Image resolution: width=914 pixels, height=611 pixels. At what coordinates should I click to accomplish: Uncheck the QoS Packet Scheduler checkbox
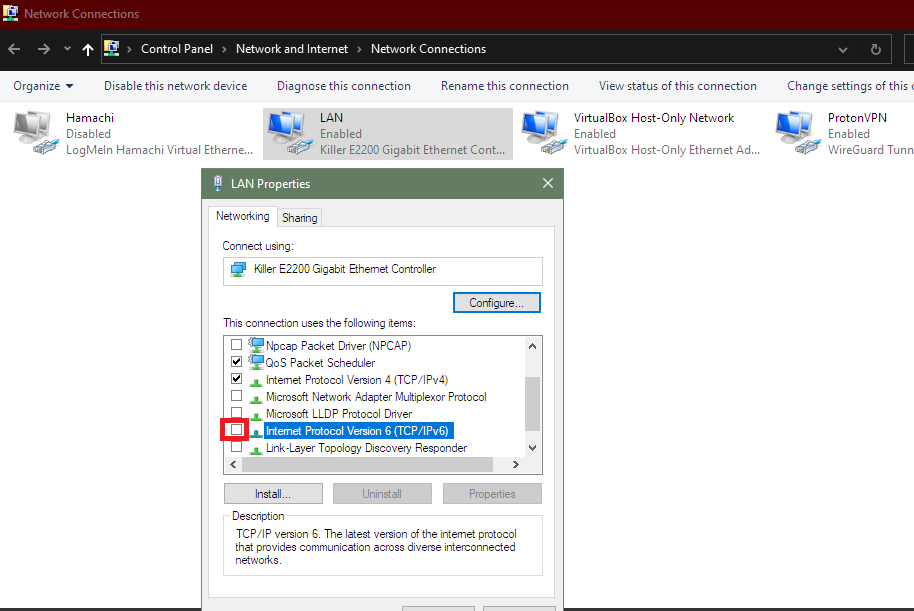coord(236,362)
